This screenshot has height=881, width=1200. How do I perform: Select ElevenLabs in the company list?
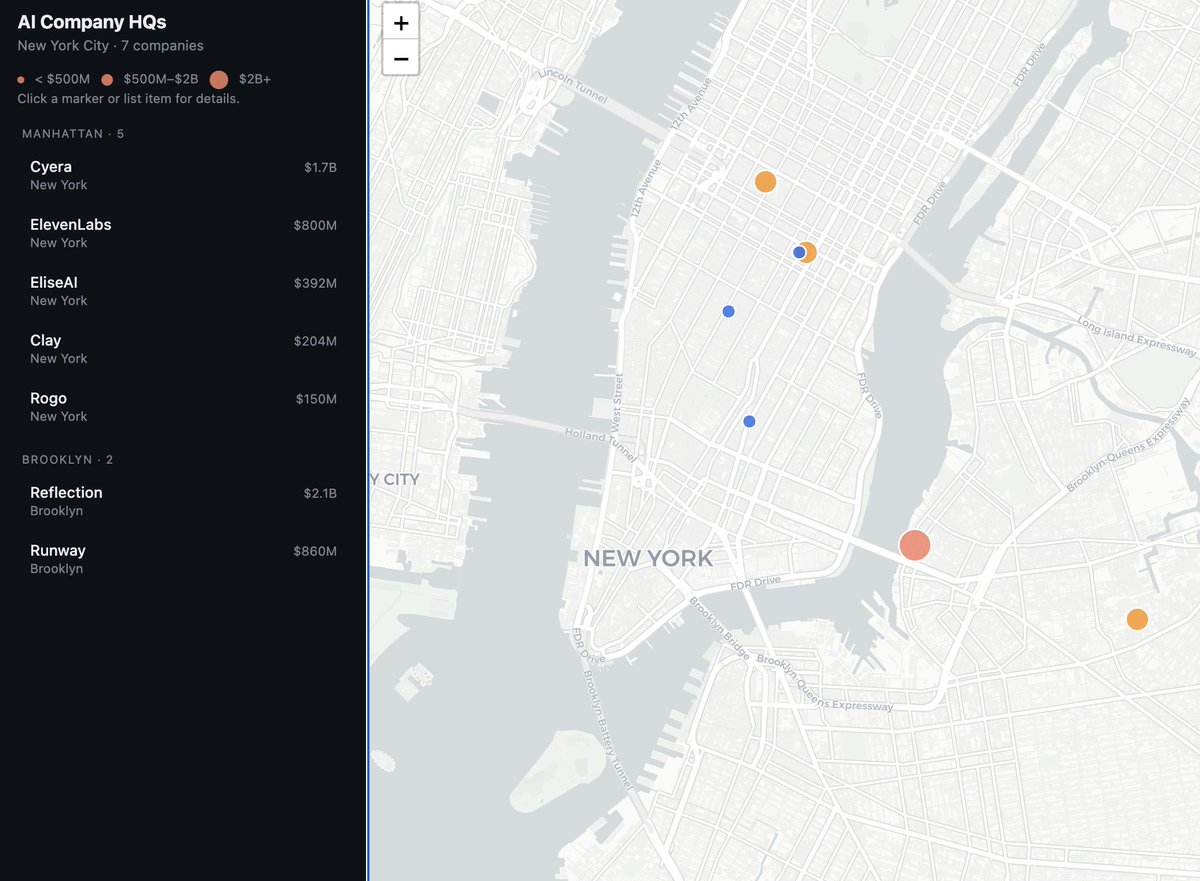[183, 233]
